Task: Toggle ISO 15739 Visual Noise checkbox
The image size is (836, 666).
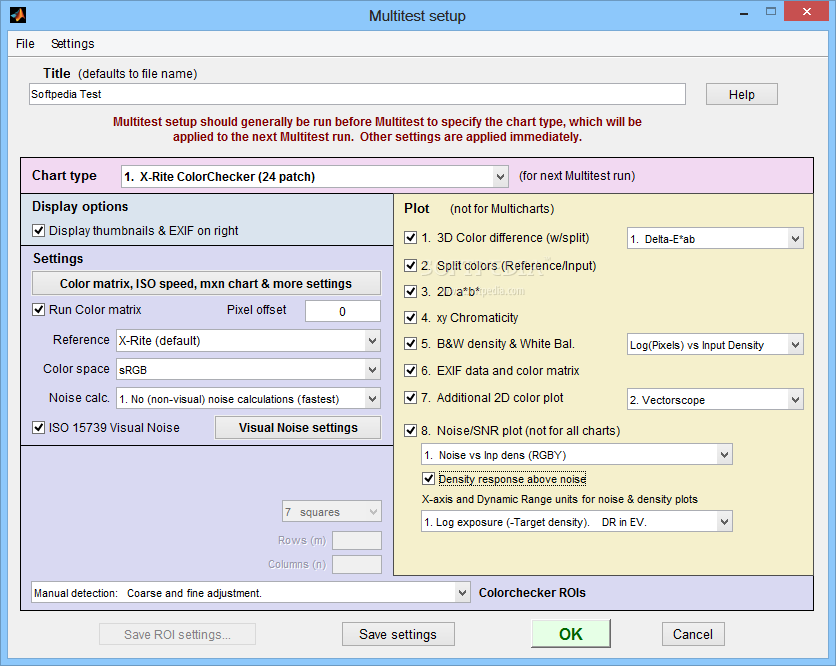Action: point(38,428)
